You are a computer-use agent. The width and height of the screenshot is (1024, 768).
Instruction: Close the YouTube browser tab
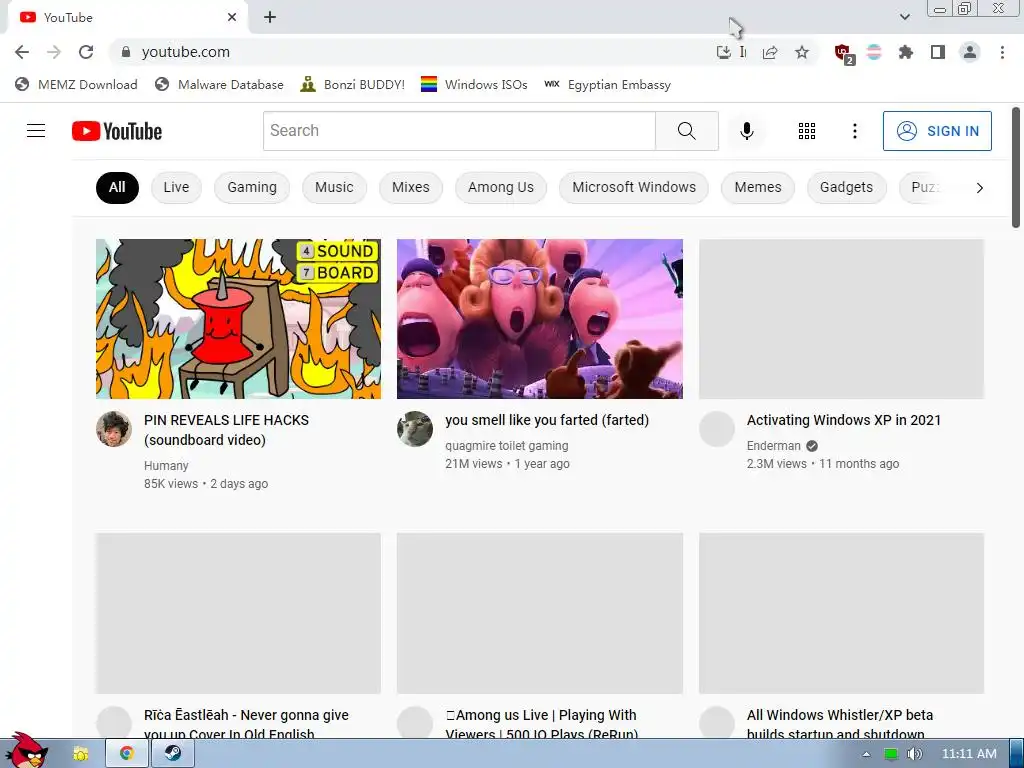(x=232, y=18)
